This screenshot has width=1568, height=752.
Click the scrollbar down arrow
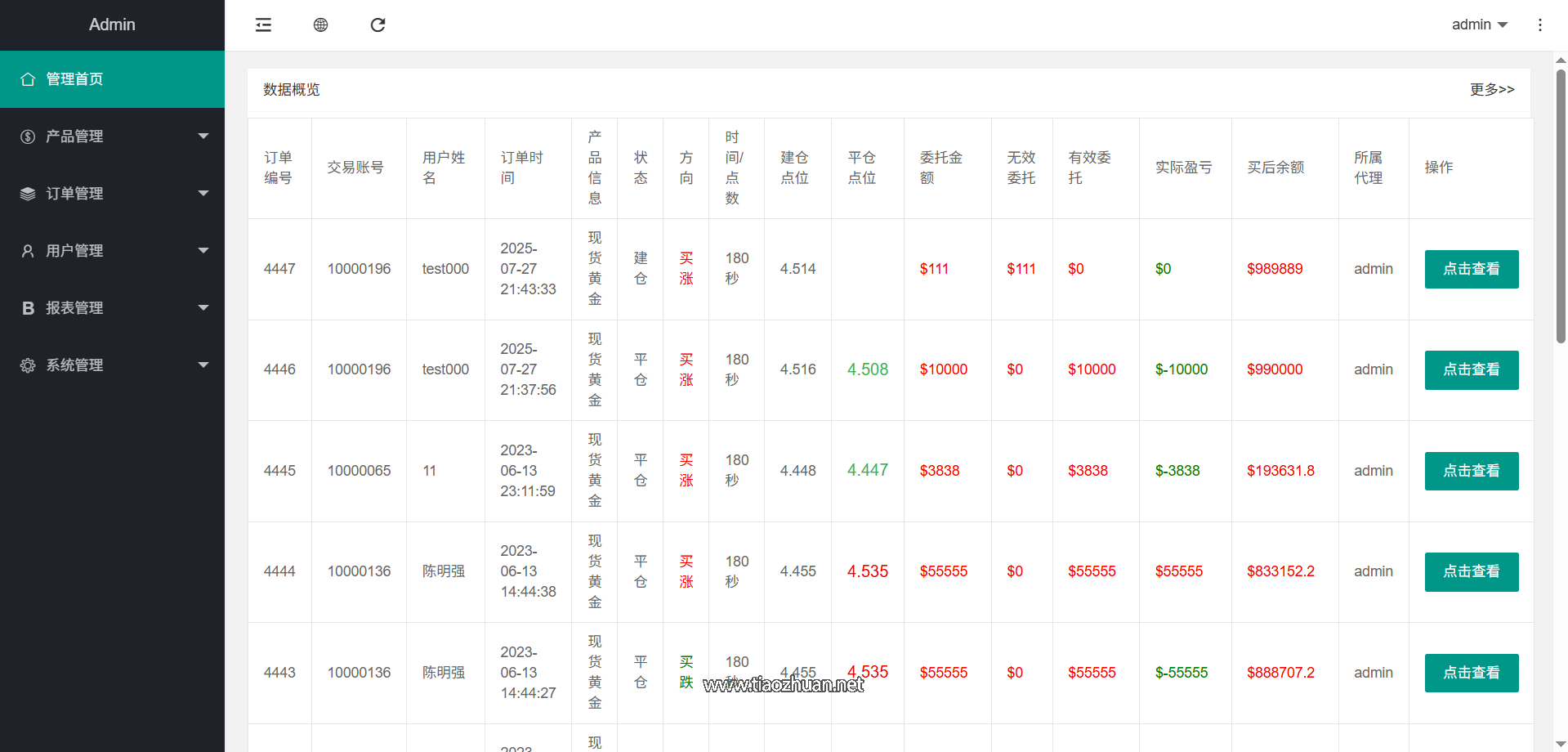click(1561, 744)
